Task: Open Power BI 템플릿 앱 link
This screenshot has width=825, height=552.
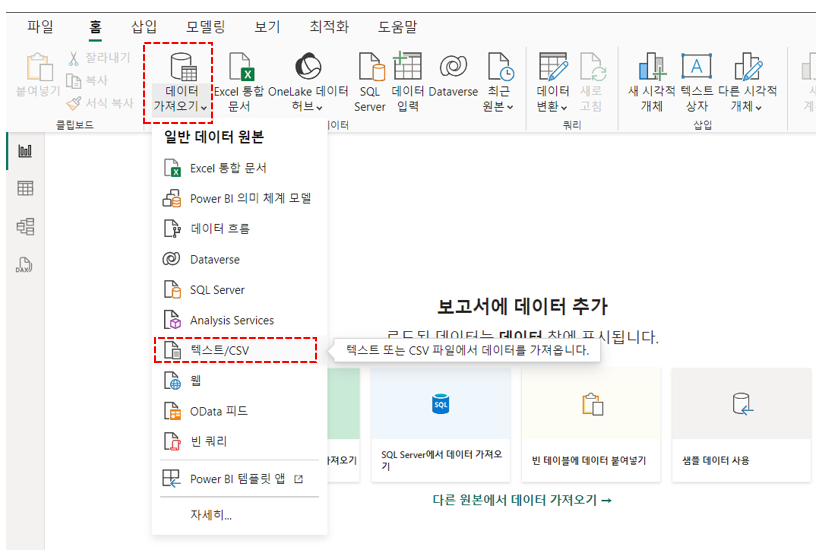Action: 239,479
